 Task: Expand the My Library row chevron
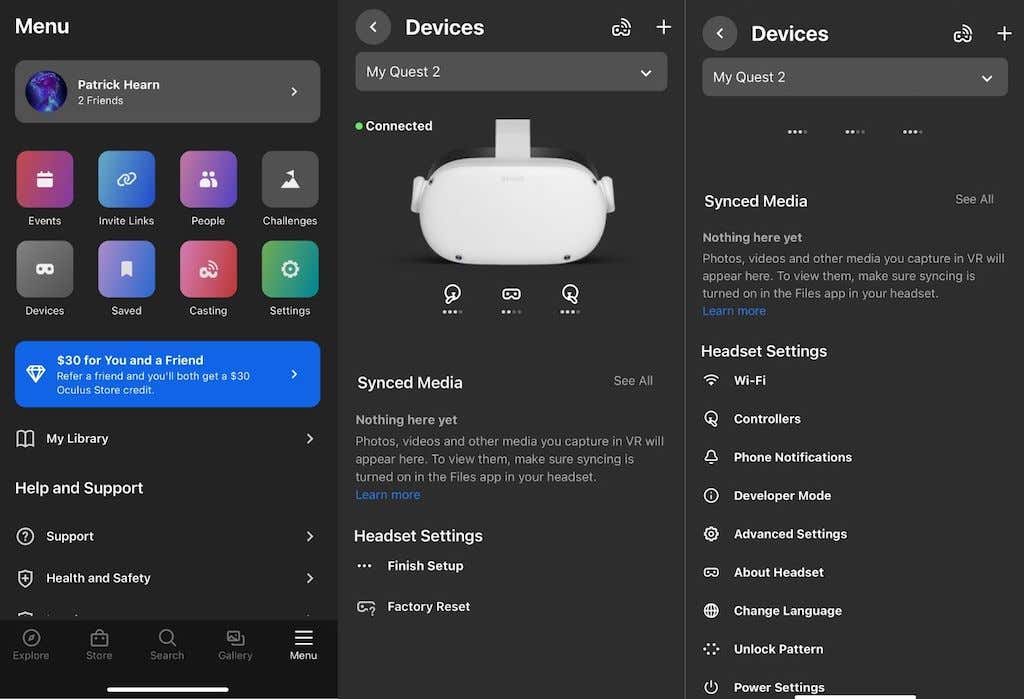tap(309, 439)
